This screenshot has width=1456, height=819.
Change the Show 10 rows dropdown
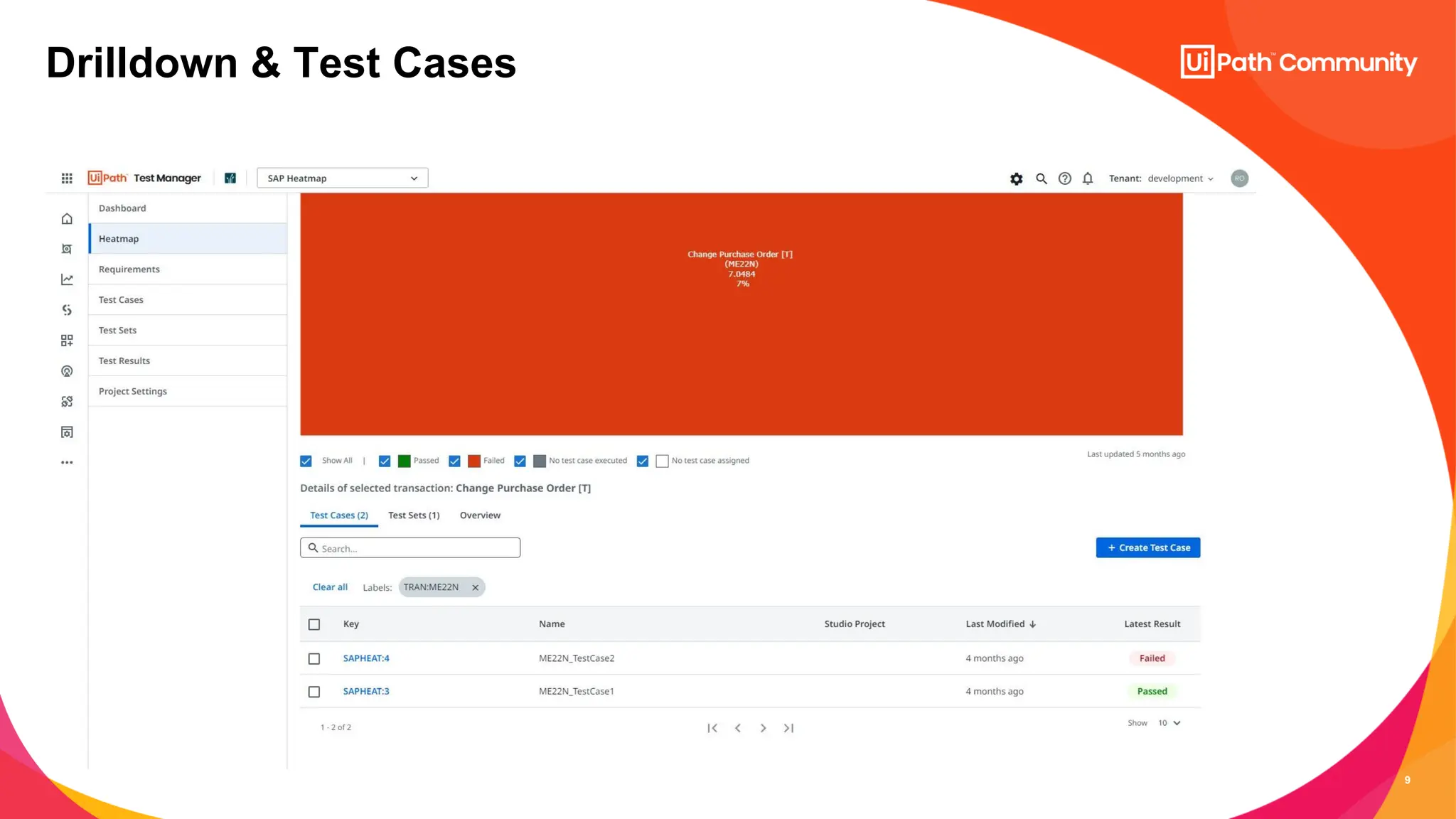tap(1169, 723)
